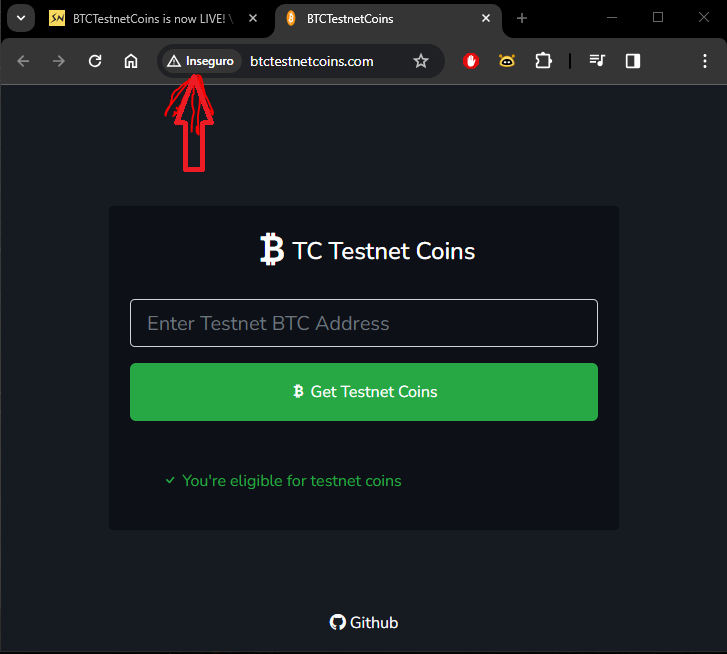This screenshot has width=727, height=654.
Task: Open the Inseguro site security info
Action: (x=201, y=61)
